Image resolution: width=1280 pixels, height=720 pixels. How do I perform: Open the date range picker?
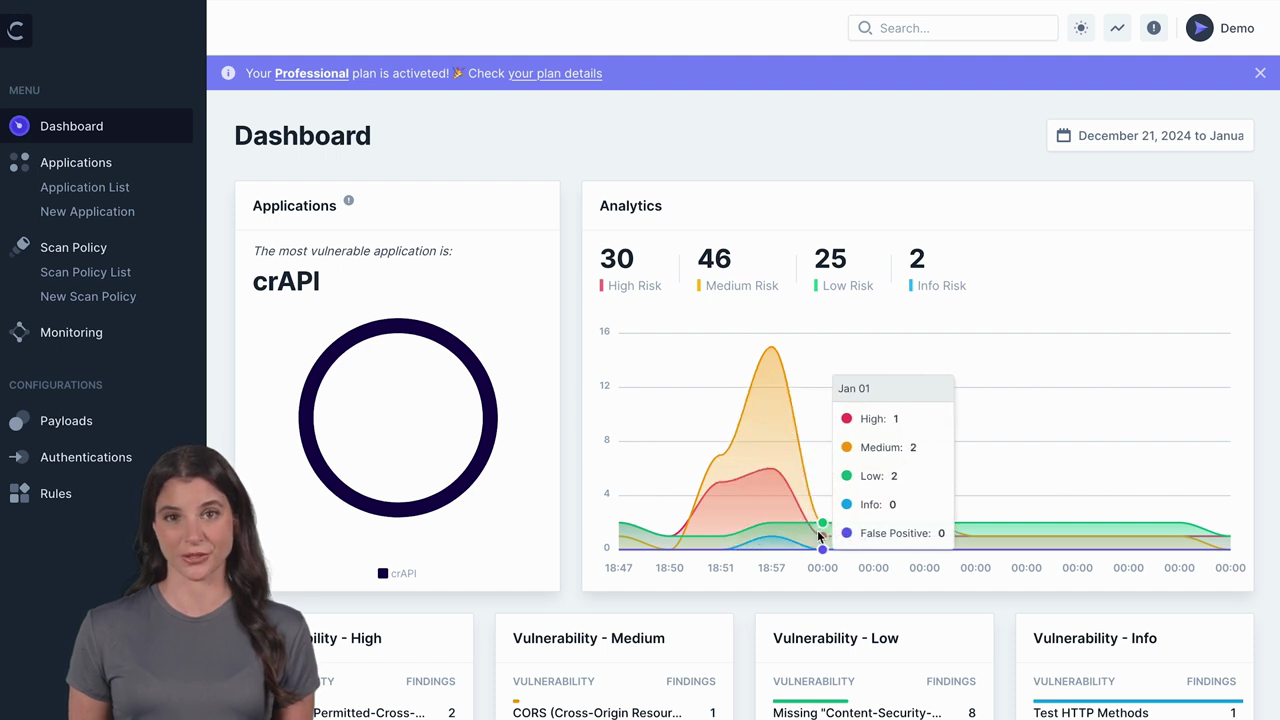1150,135
